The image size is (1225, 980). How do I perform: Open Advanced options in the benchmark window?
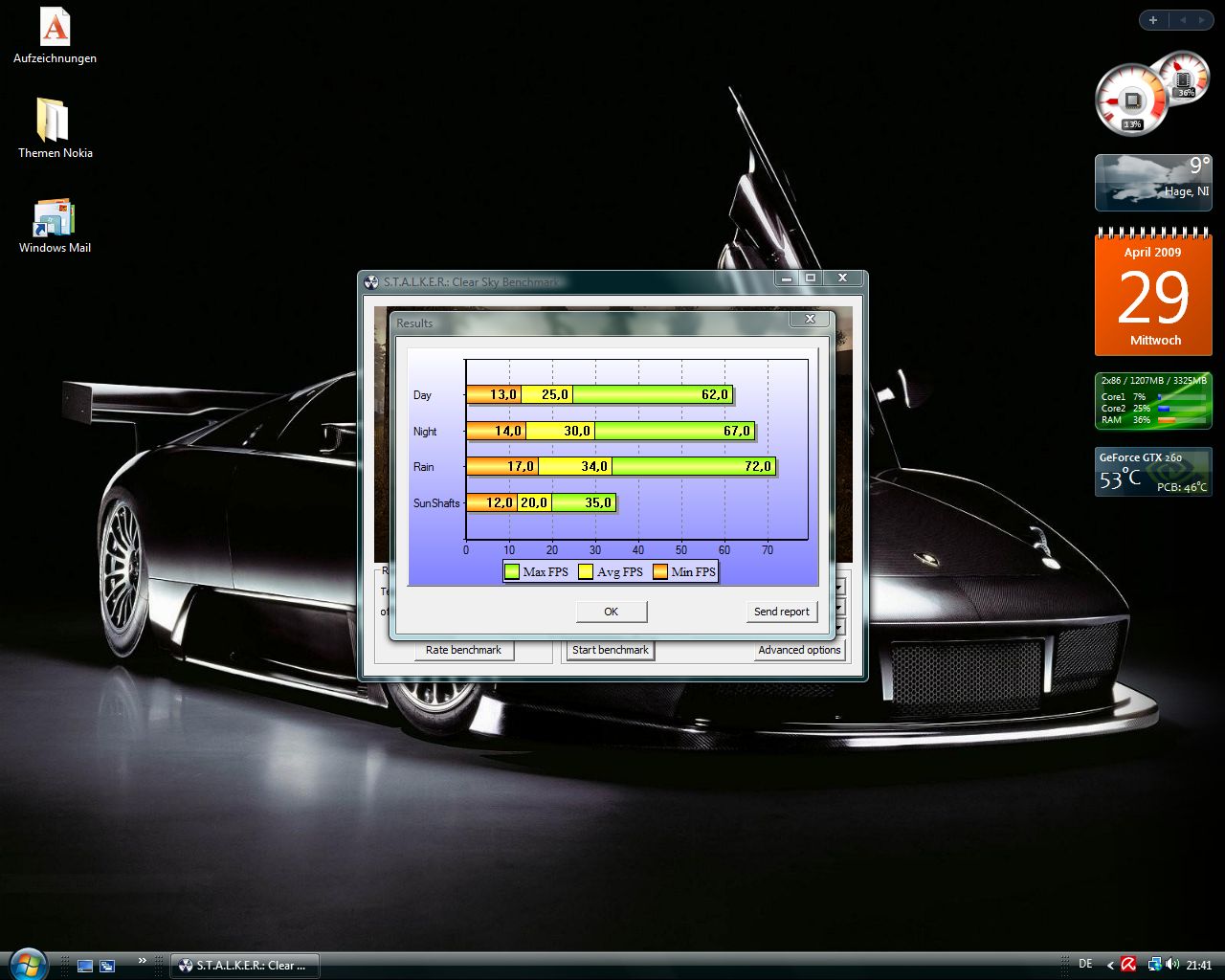point(799,650)
